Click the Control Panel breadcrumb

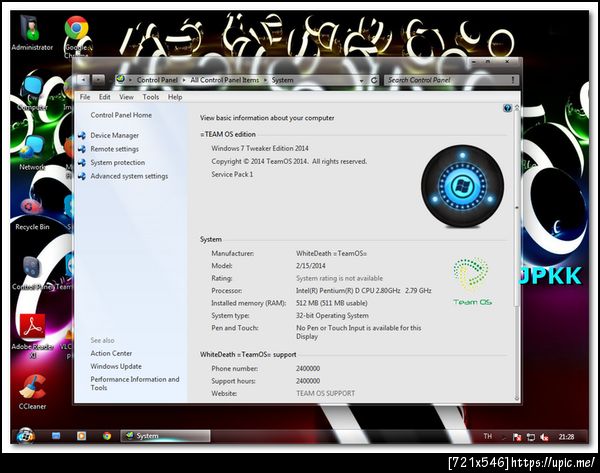point(157,80)
